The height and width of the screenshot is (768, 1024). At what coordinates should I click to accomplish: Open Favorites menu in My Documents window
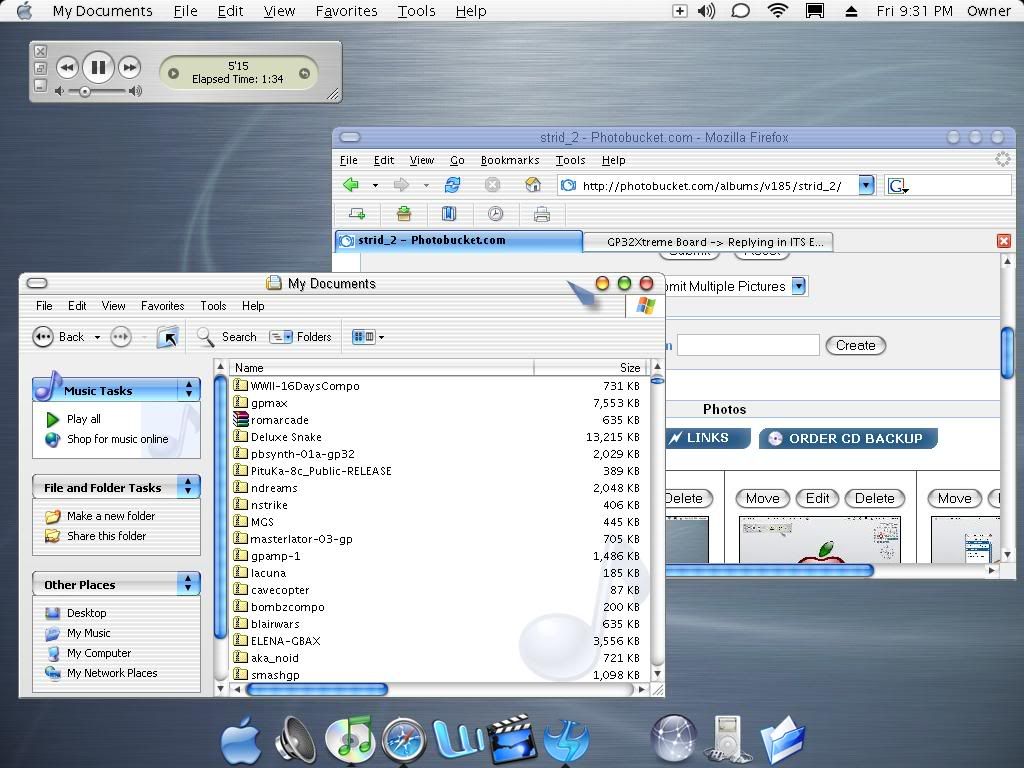click(x=163, y=306)
